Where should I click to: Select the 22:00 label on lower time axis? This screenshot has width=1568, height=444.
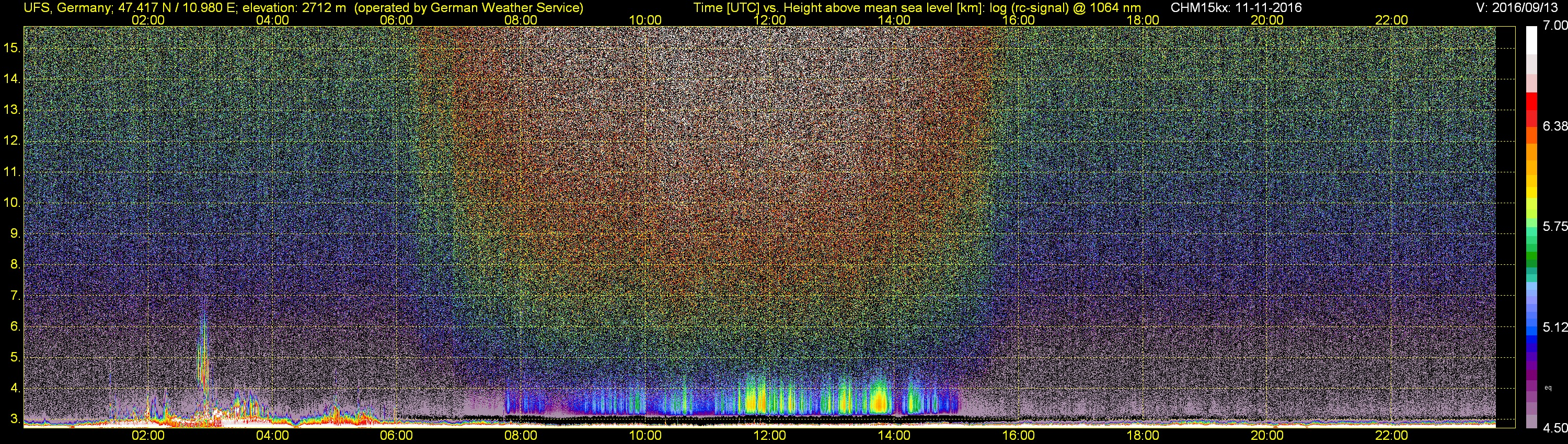click(x=1391, y=436)
